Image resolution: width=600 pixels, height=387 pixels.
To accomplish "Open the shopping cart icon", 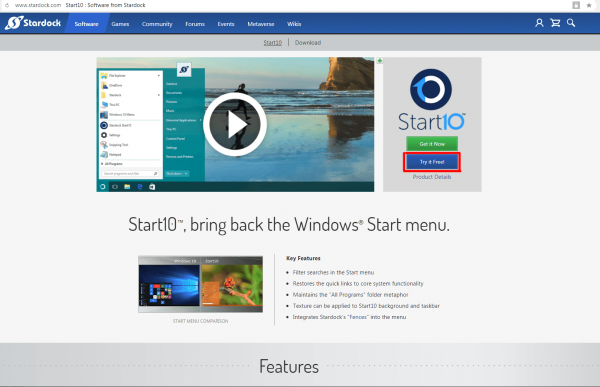I will pyautogui.click(x=555, y=23).
